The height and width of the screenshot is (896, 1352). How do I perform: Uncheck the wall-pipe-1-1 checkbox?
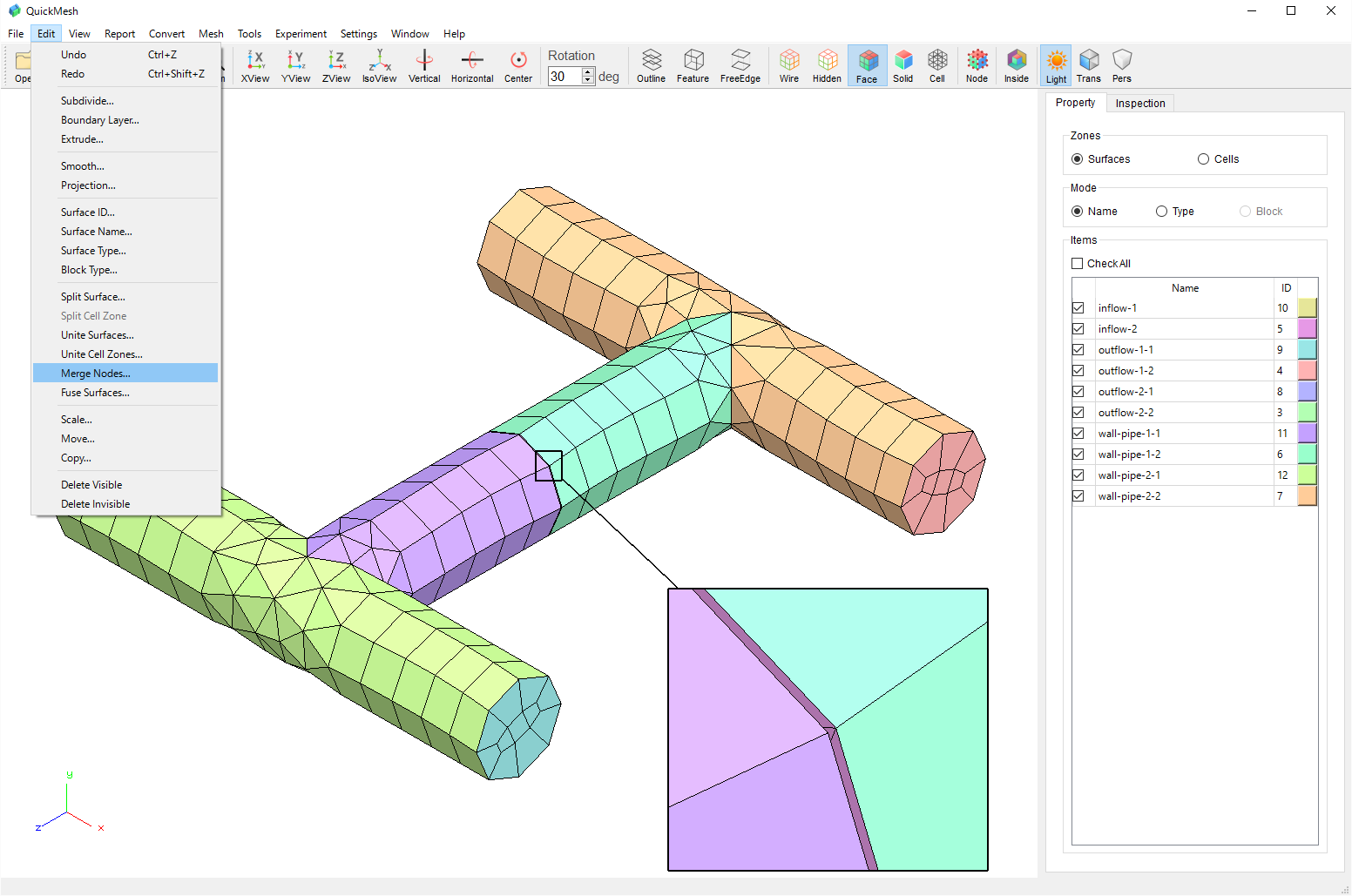(x=1078, y=434)
